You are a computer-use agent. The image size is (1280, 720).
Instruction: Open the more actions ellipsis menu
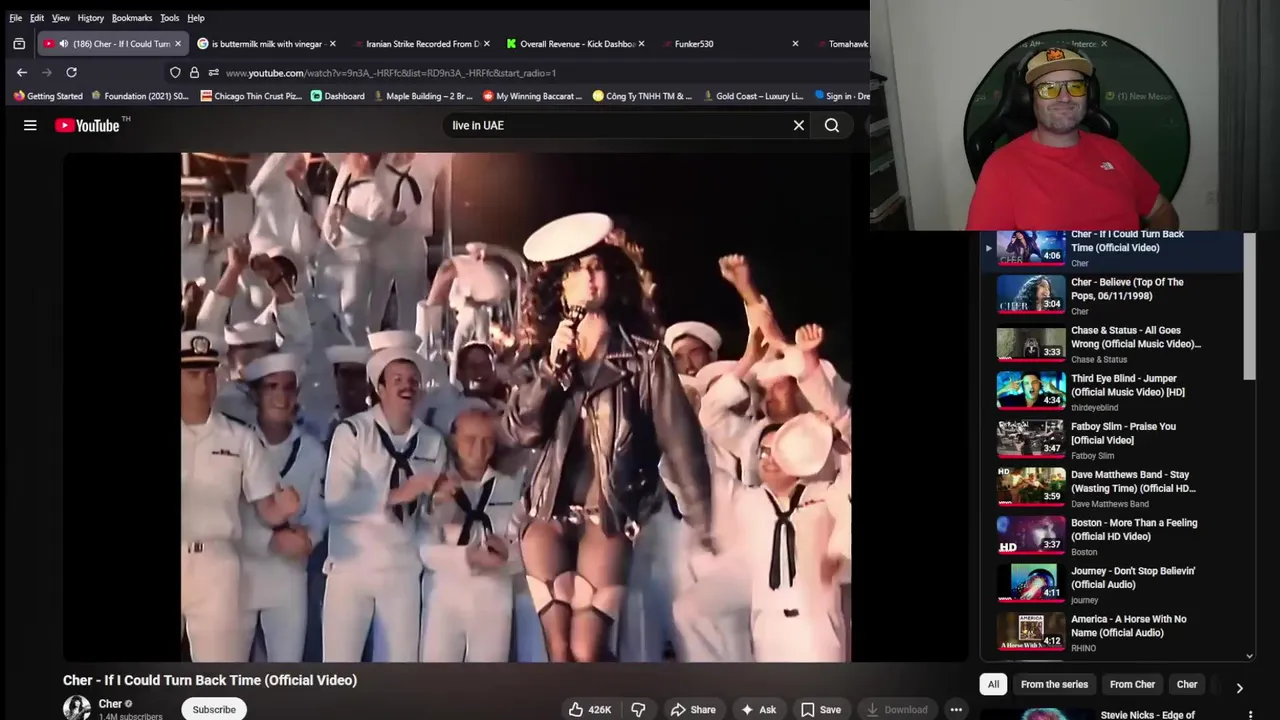[956, 709]
